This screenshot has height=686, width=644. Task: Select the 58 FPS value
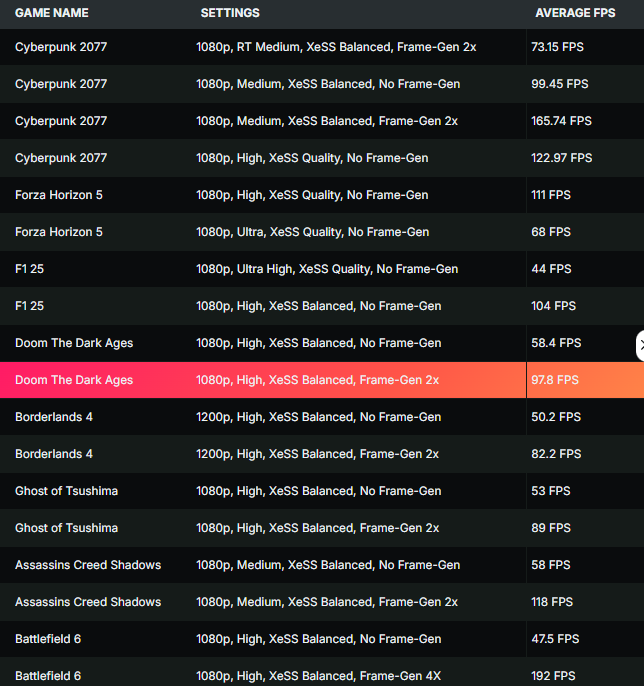coord(551,565)
